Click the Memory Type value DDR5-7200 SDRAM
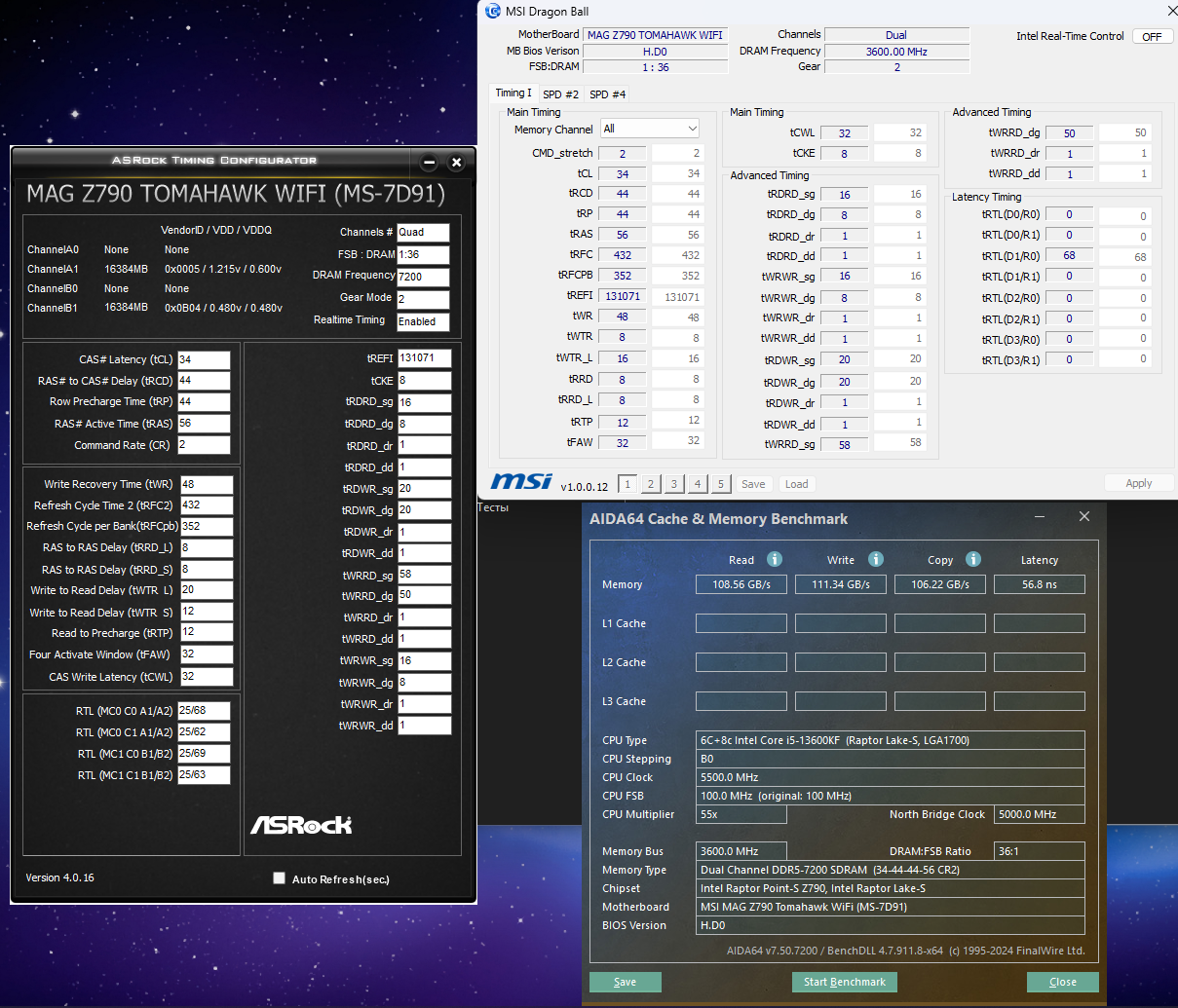Image resolution: width=1178 pixels, height=1008 pixels. point(891,870)
